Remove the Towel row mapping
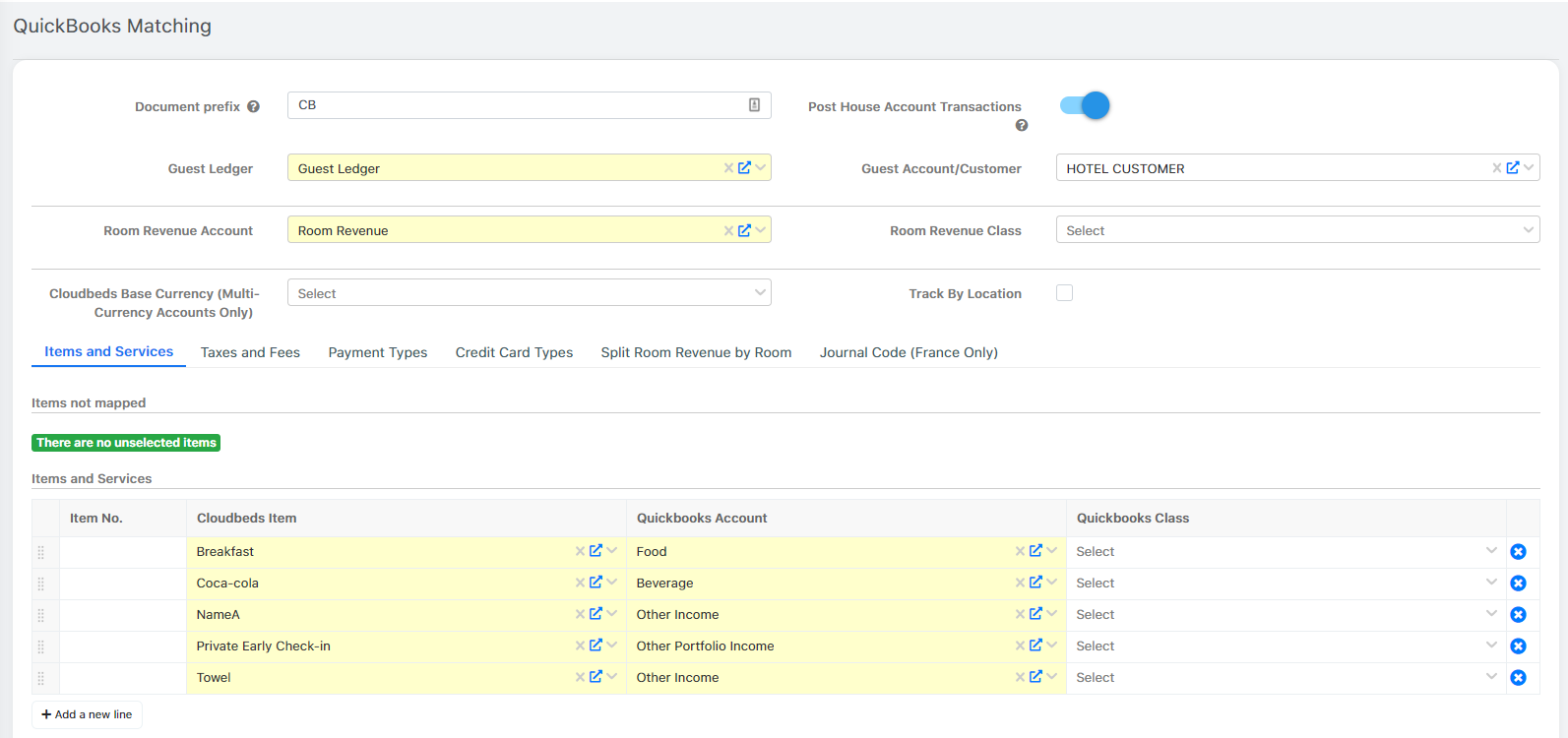The image size is (1568, 738). [1518, 678]
